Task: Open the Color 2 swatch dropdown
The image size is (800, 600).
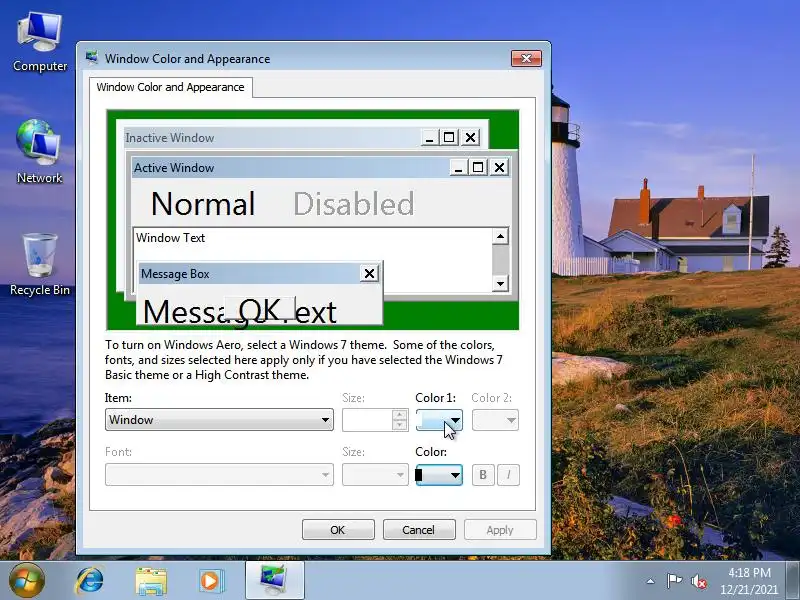Action: pos(495,420)
